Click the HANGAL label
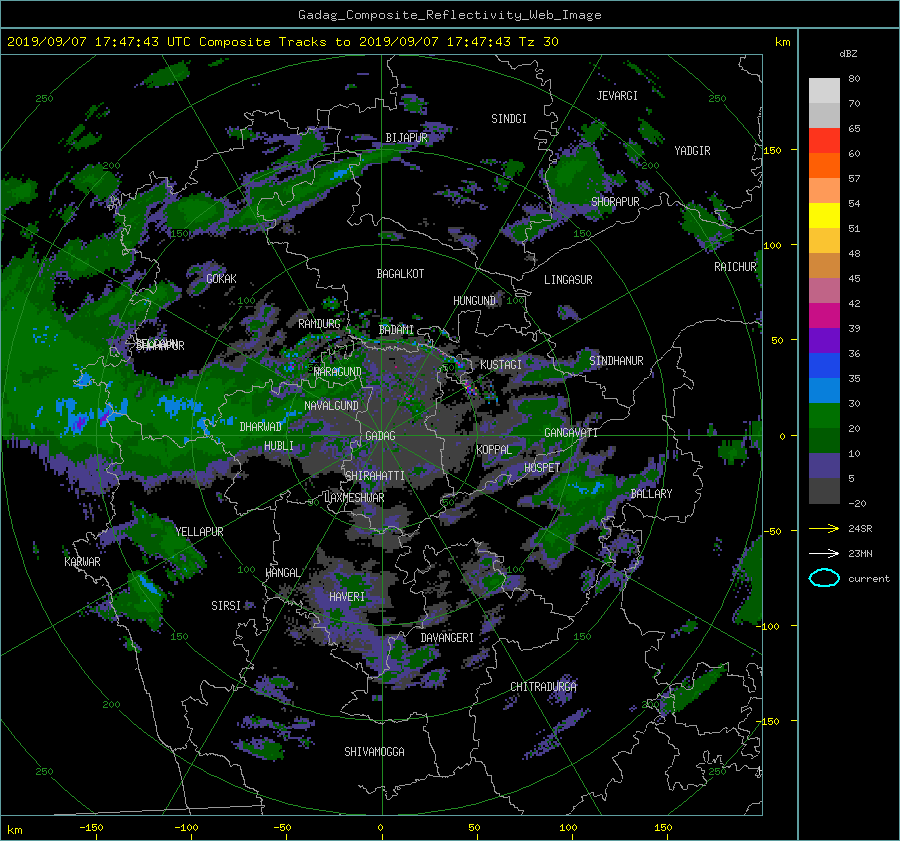The height and width of the screenshot is (841, 900). pyautogui.click(x=283, y=573)
